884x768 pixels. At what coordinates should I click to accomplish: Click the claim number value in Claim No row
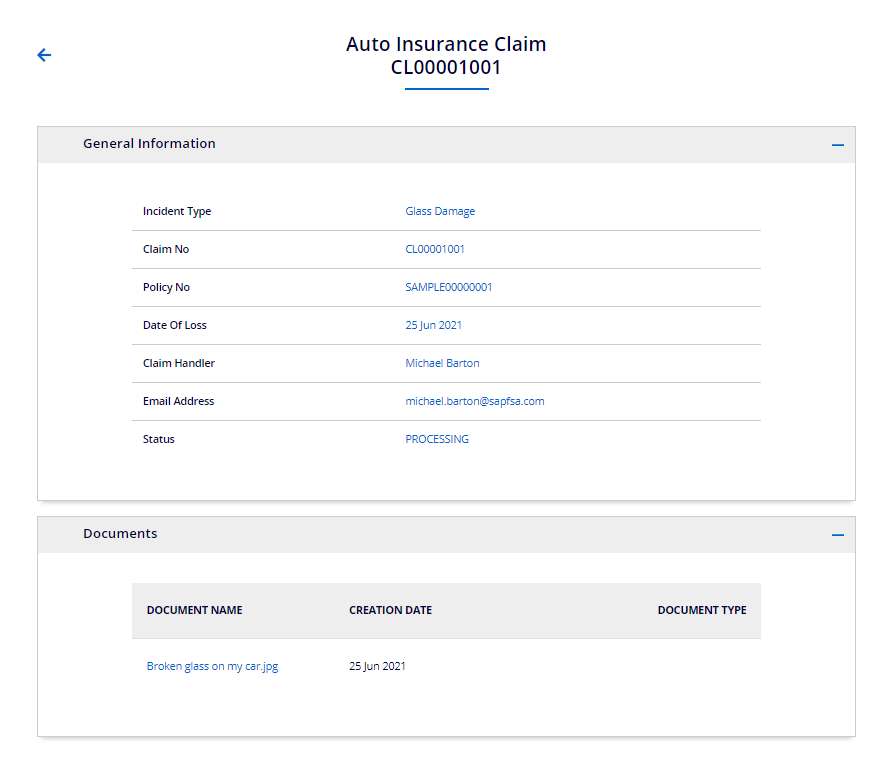pyautogui.click(x=434, y=249)
